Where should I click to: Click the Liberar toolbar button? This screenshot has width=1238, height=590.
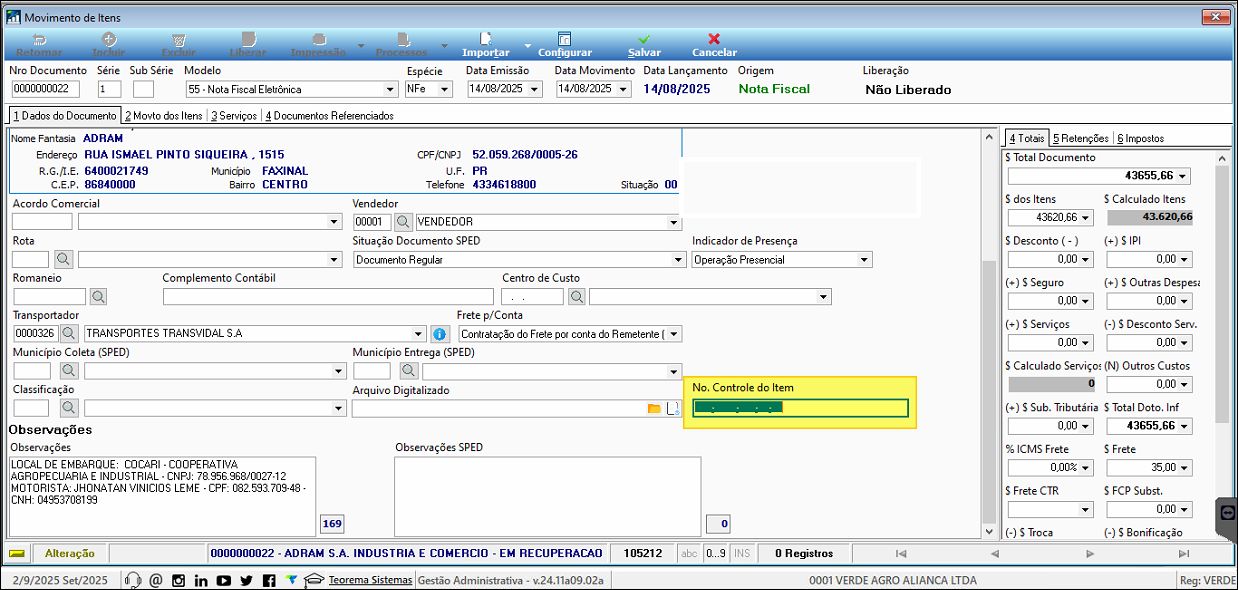(x=248, y=45)
